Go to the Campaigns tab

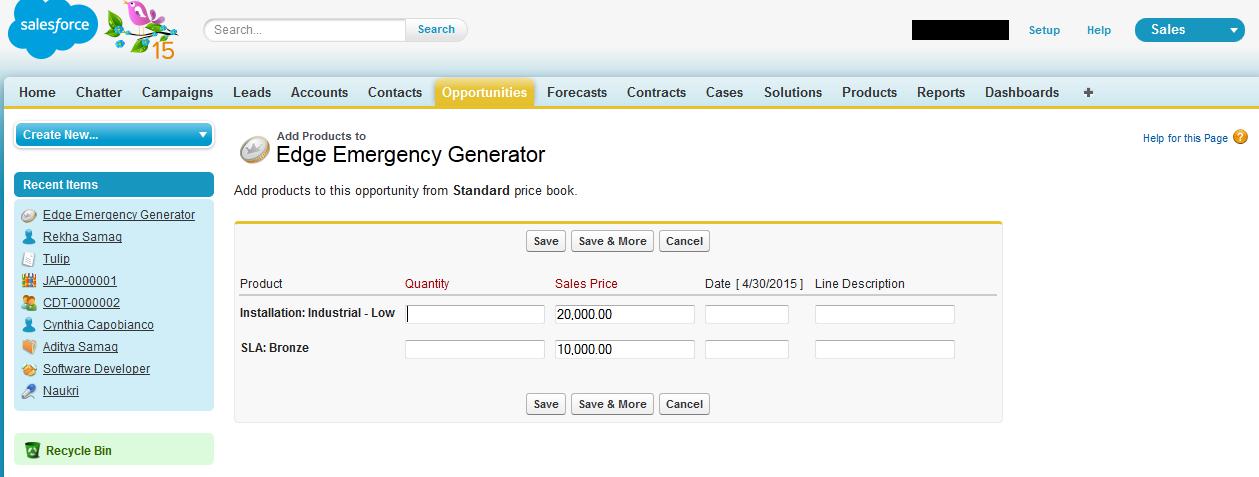[177, 92]
